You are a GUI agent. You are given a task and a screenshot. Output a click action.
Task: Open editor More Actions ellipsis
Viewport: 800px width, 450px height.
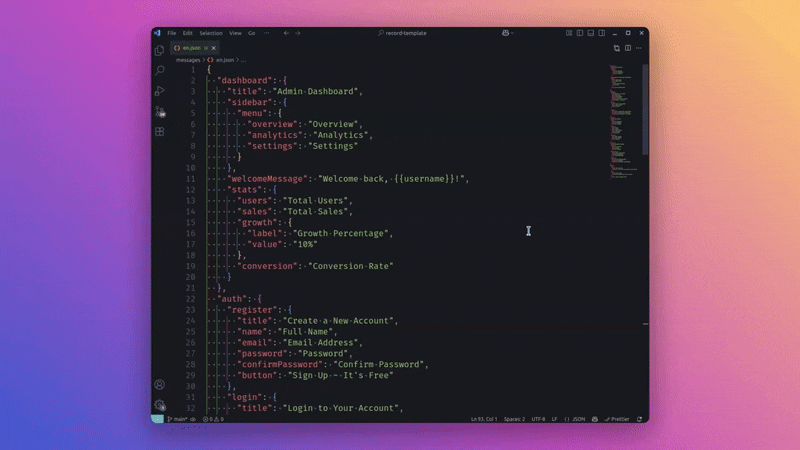pyautogui.click(x=639, y=48)
